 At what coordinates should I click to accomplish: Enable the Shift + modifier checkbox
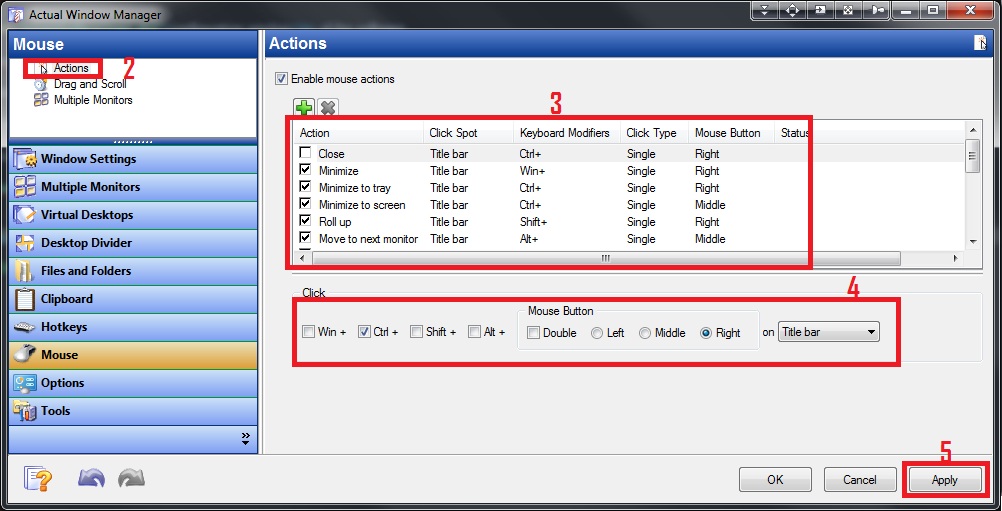pyautogui.click(x=417, y=332)
